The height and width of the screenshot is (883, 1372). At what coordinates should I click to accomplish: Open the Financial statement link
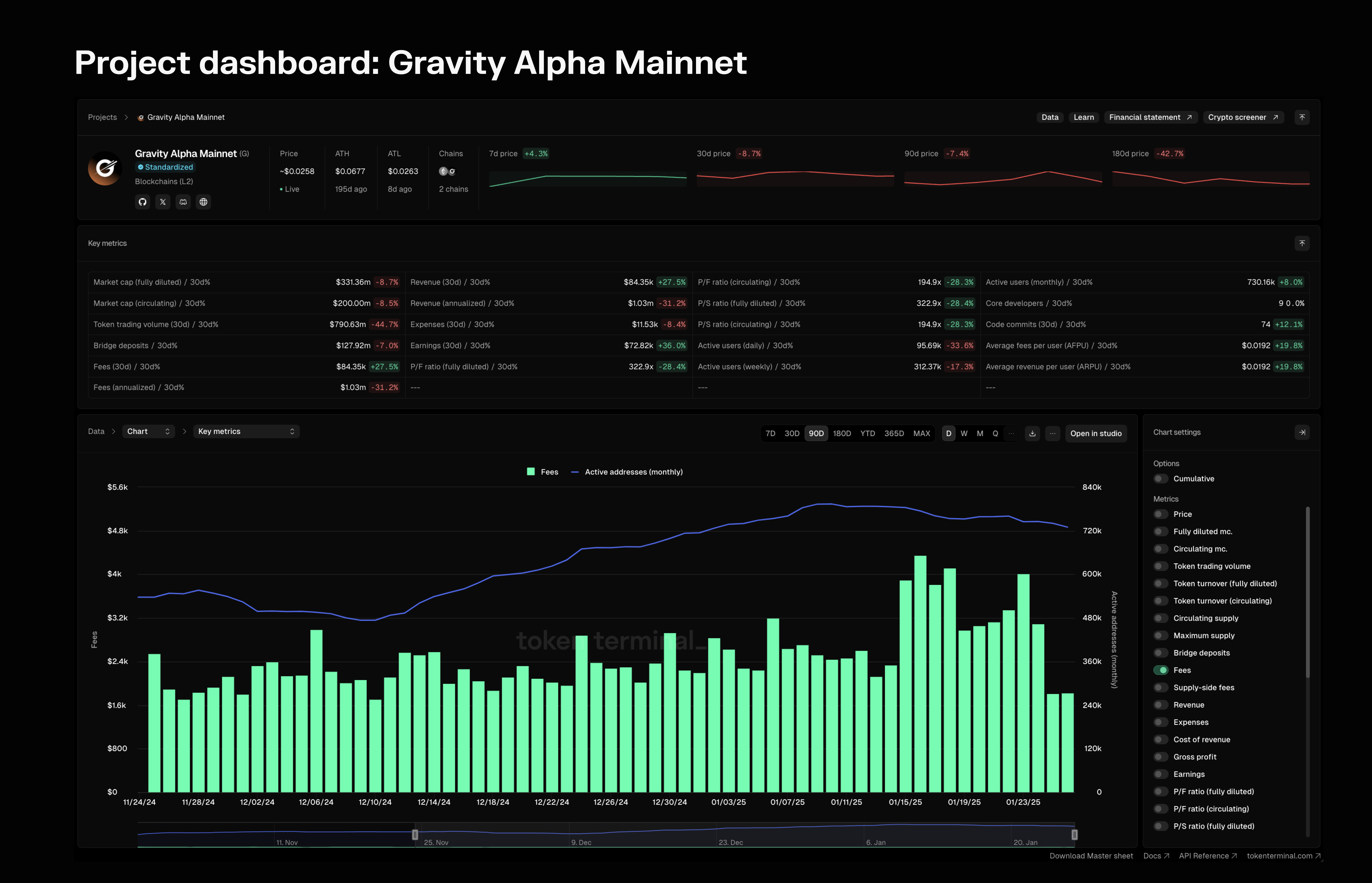pos(1150,117)
